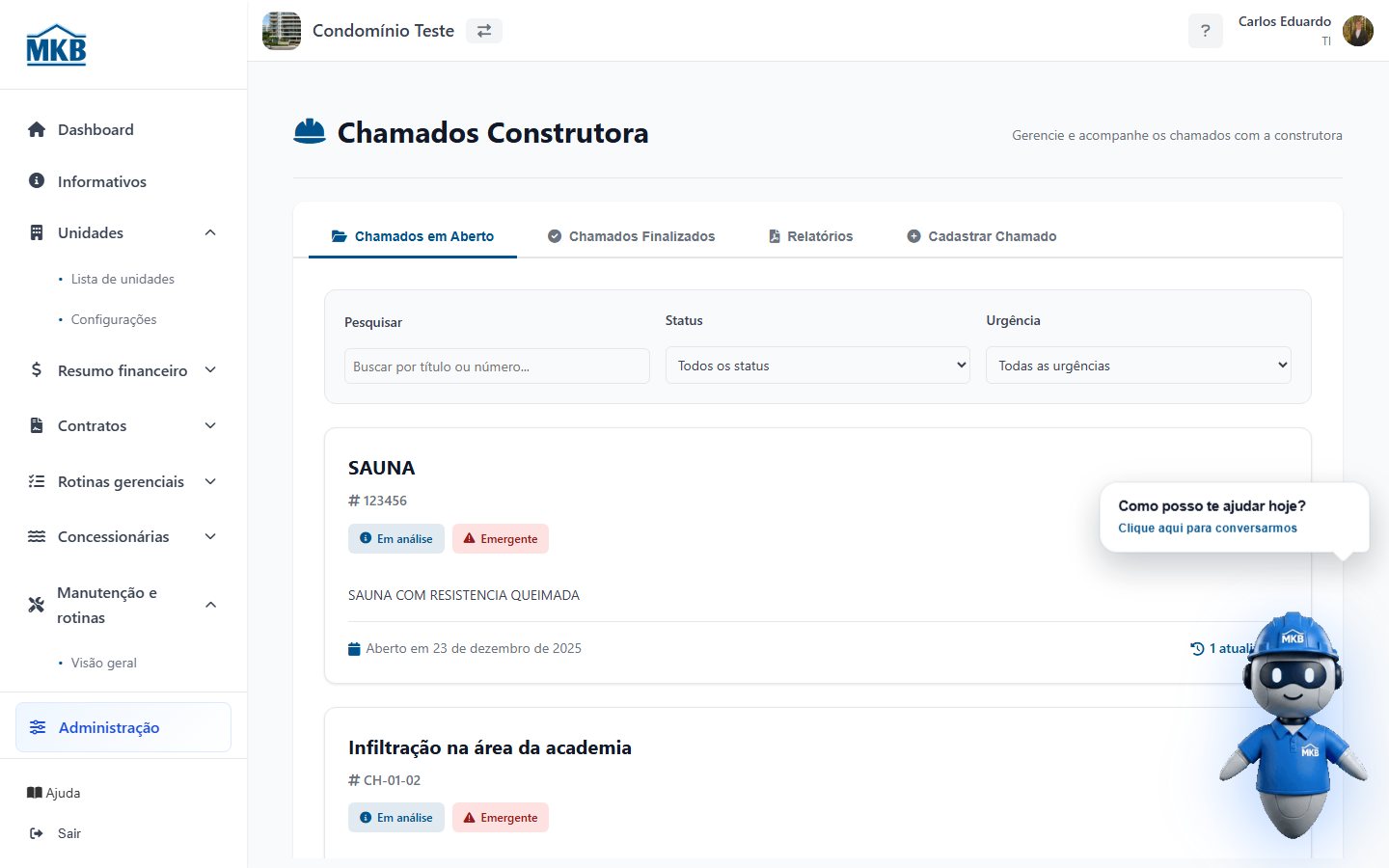Collapse the Unidades menu chevron
The height and width of the screenshot is (868, 1389).
pos(210,232)
